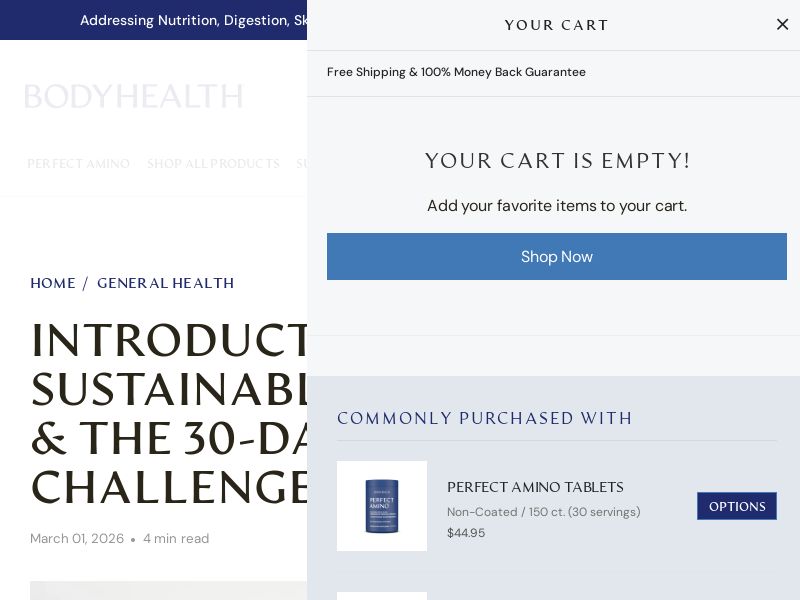The height and width of the screenshot is (600, 800).
Task: Go to the Home breadcrumb link
Action: tap(53, 284)
